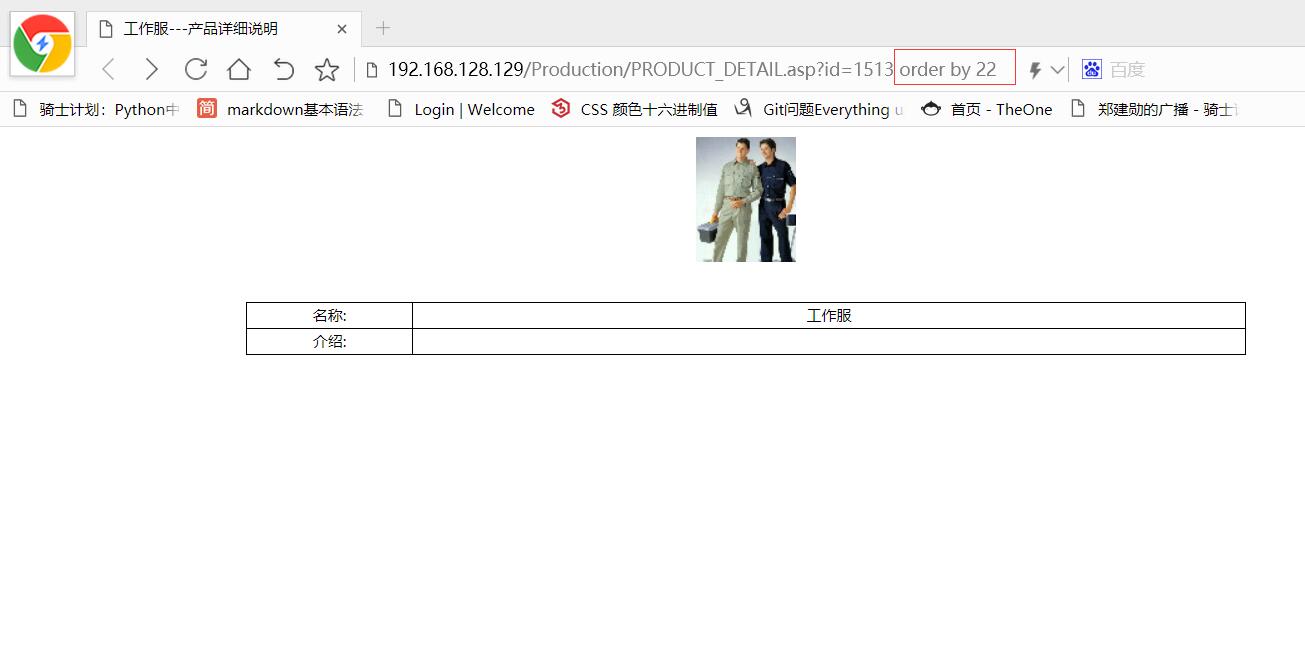Click the address bar URL field

coord(640,69)
